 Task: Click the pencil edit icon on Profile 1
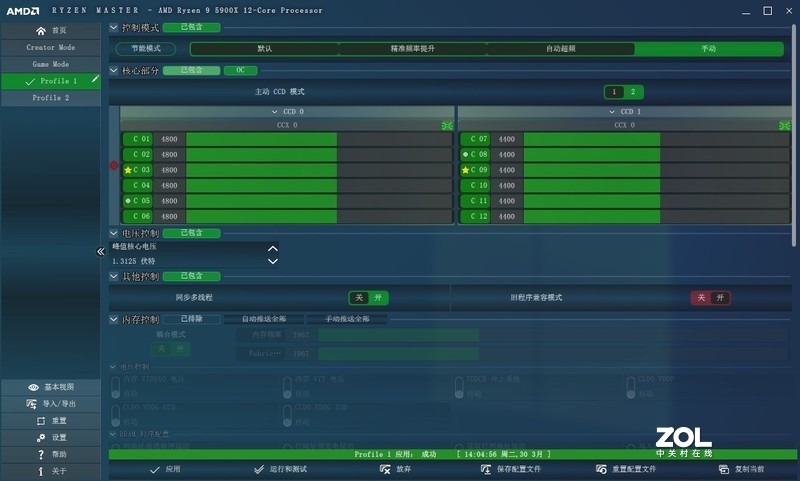(x=95, y=79)
